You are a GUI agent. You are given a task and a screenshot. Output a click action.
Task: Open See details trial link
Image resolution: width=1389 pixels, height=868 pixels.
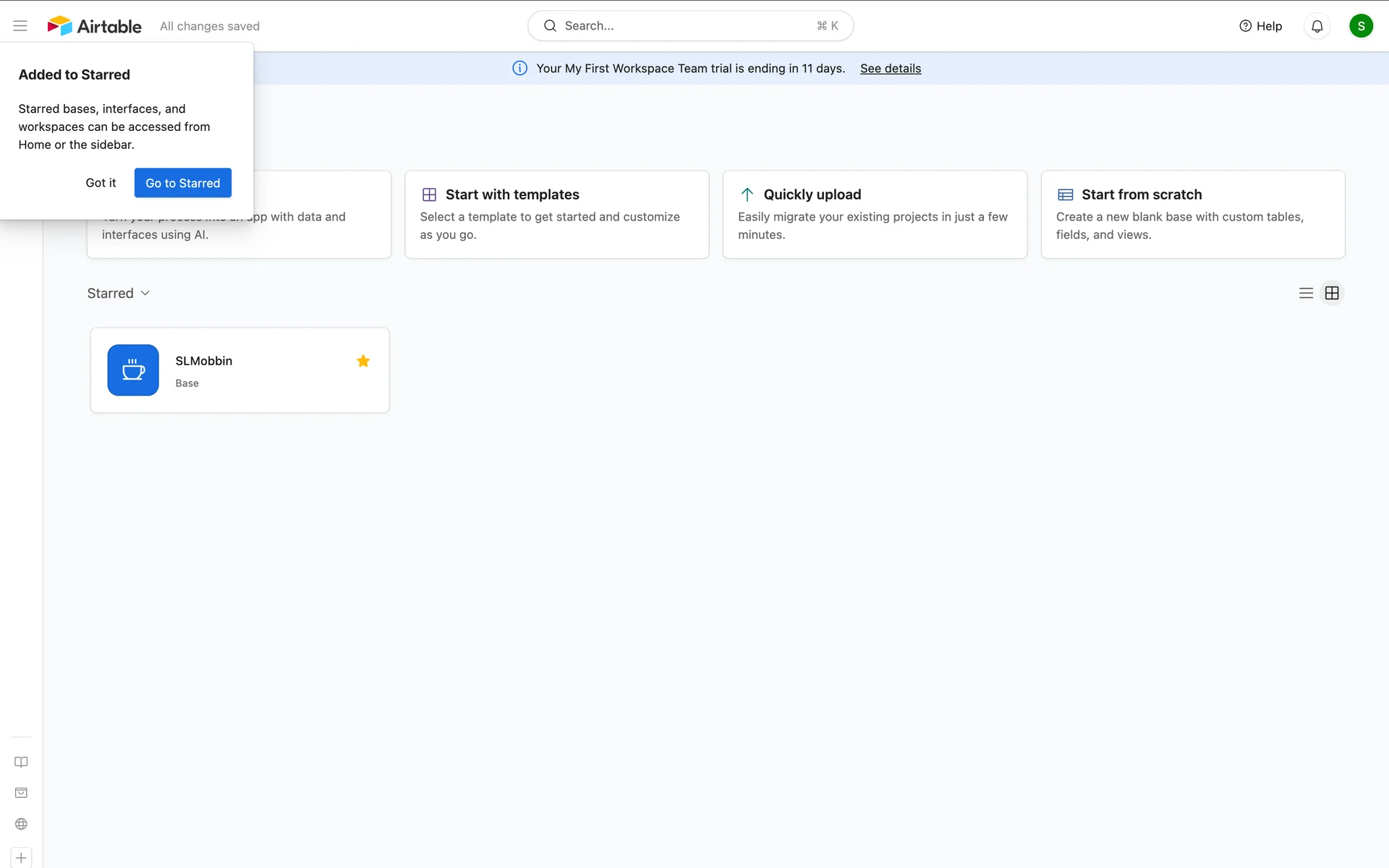[x=890, y=69]
